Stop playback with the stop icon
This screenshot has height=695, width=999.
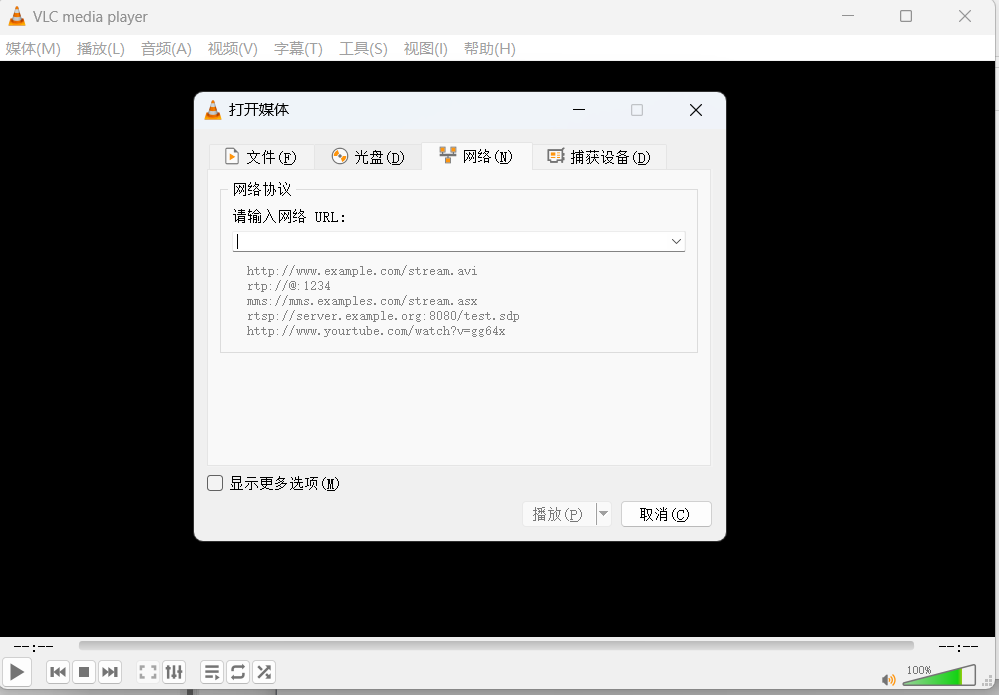(x=83, y=671)
